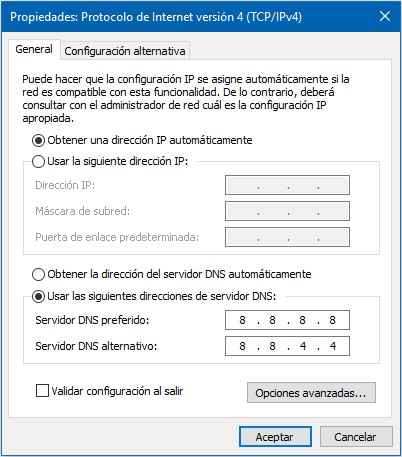
Task: Enable Validar configuración al salir checkbox
Action: tap(42, 391)
